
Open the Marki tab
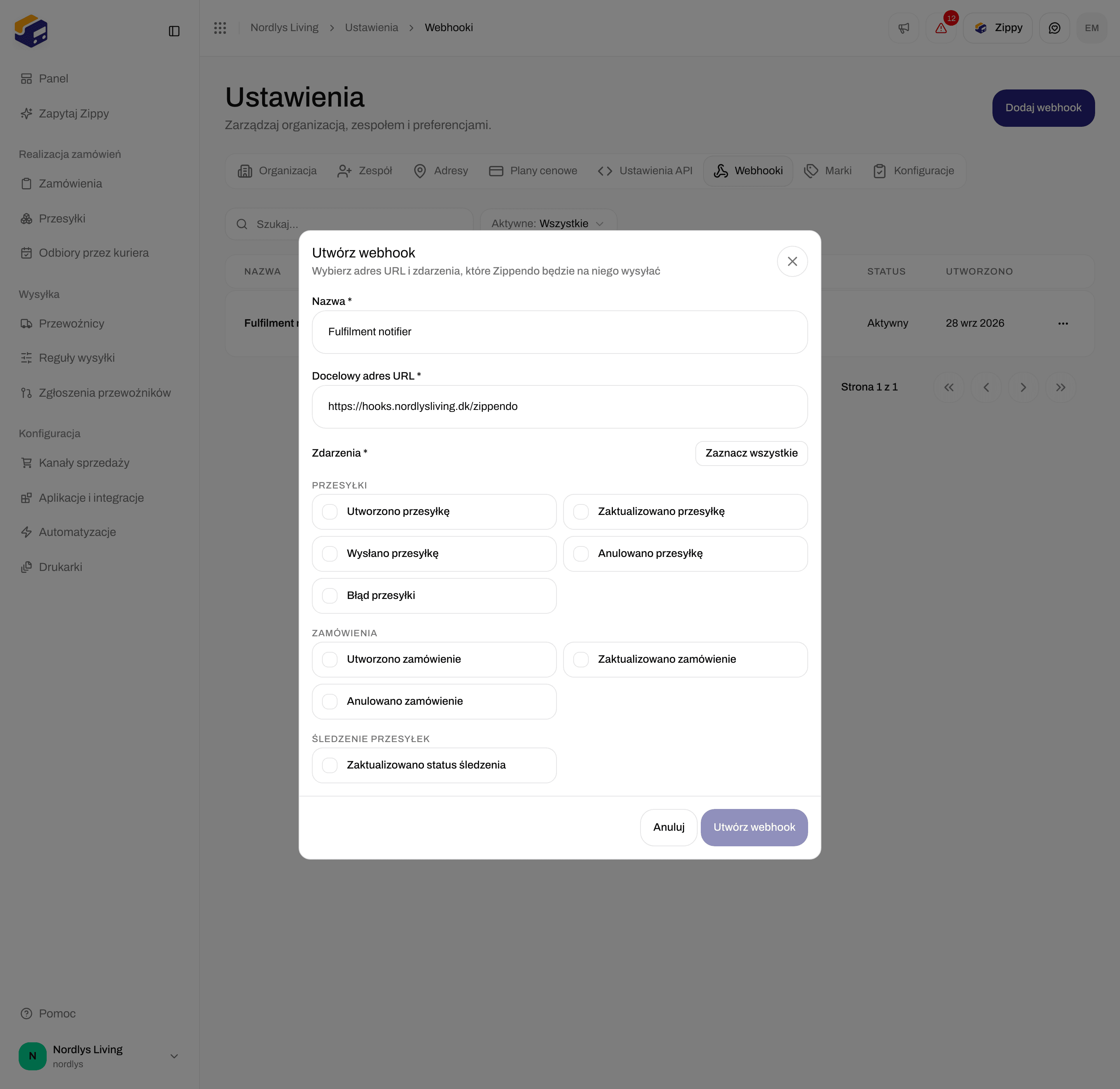(x=828, y=171)
